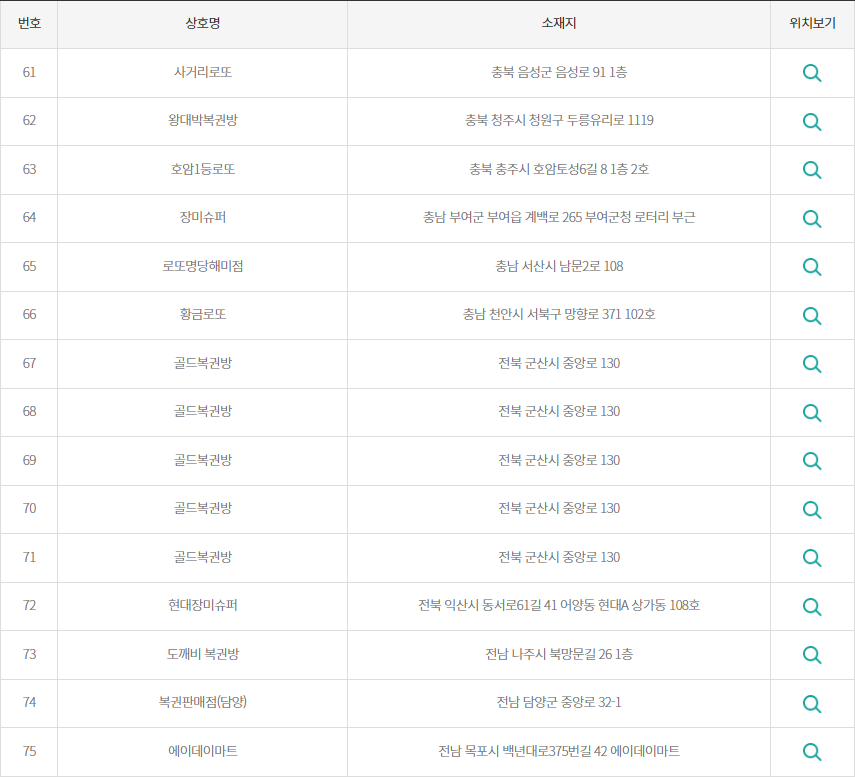Open location for 현대장미슈퍼
This screenshot has height=777, width=855.
pyautogui.click(x=812, y=606)
